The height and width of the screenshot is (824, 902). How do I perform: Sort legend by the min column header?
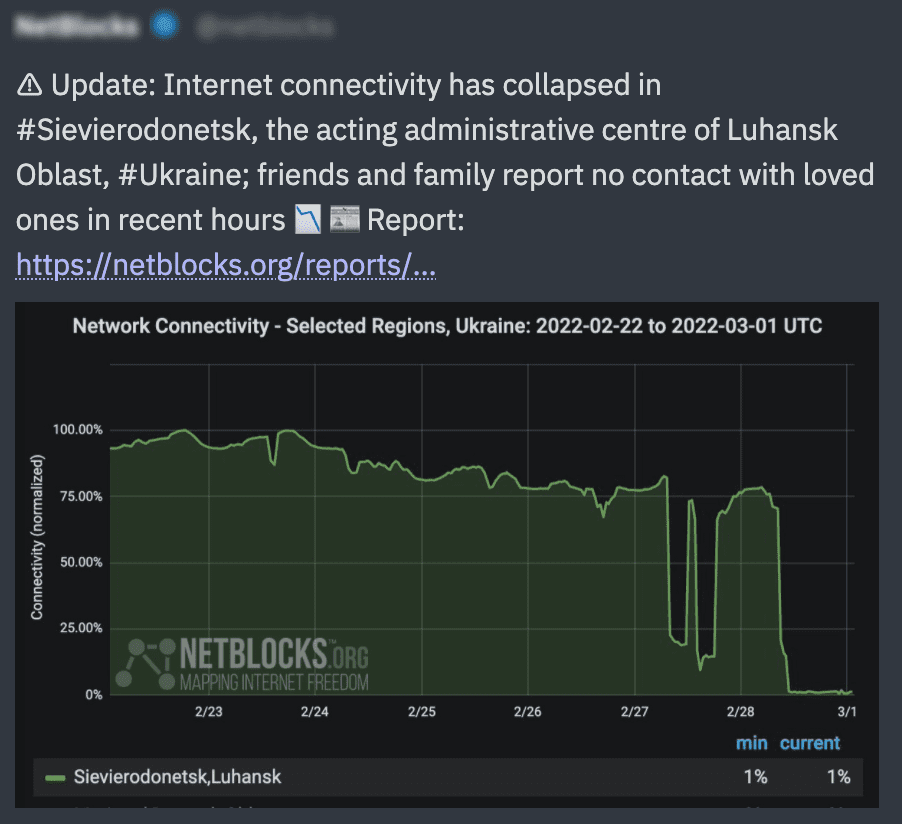pyautogui.click(x=751, y=743)
